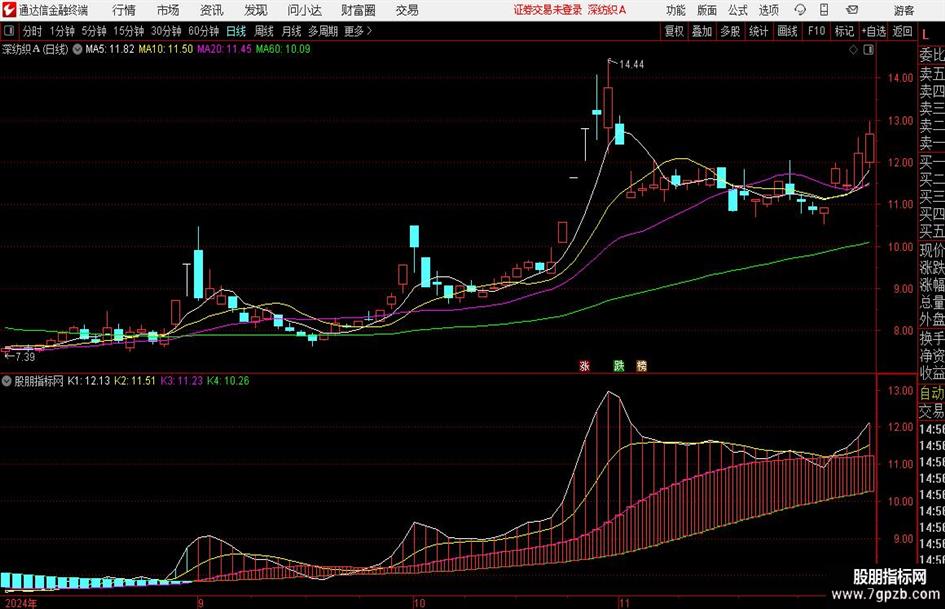Image resolution: width=945 pixels, height=609 pixels.
Task: Switch to 60分钟 period
Action: tap(203, 31)
